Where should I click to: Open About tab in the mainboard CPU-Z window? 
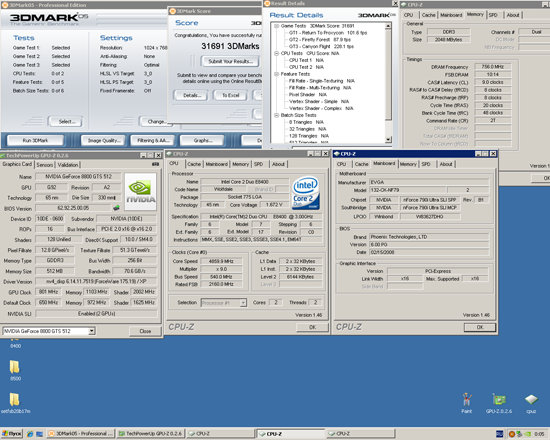pos(446,164)
